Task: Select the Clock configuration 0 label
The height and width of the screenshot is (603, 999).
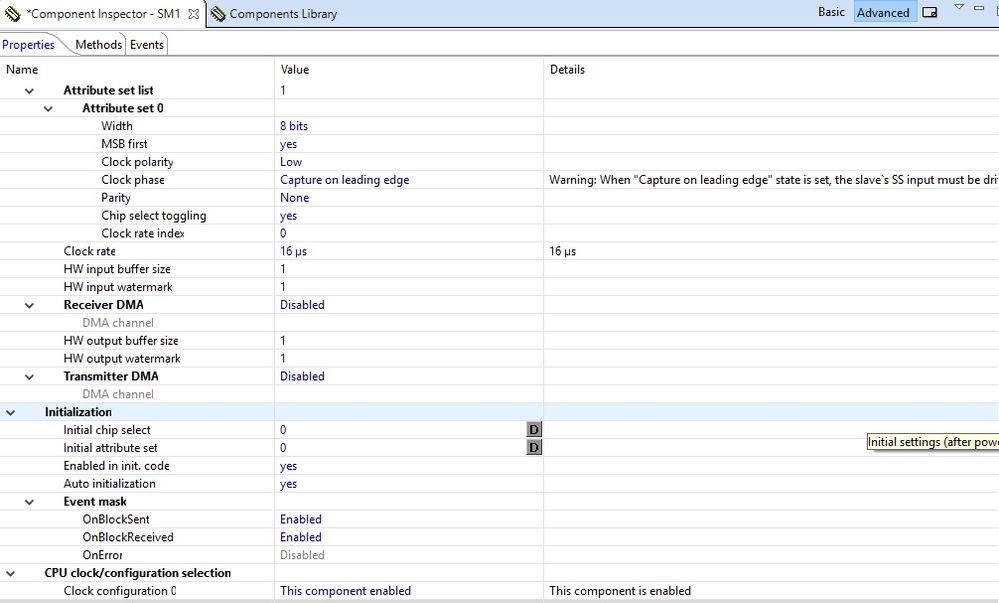Action: pyautogui.click(x=120, y=591)
